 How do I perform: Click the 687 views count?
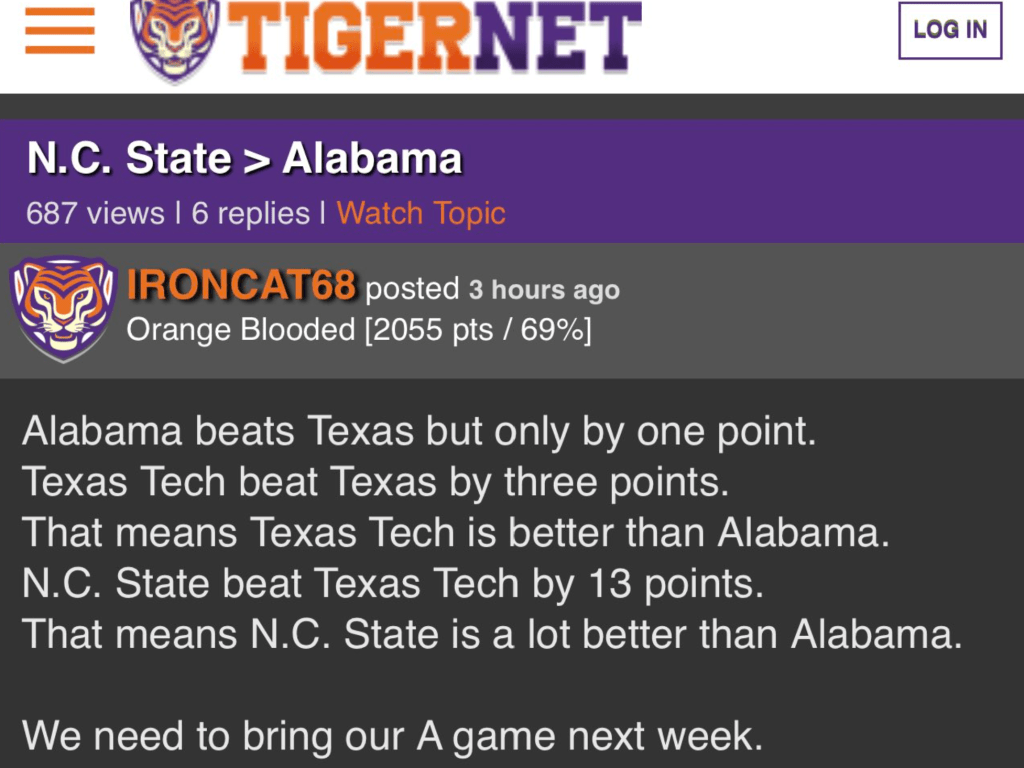[95, 213]
